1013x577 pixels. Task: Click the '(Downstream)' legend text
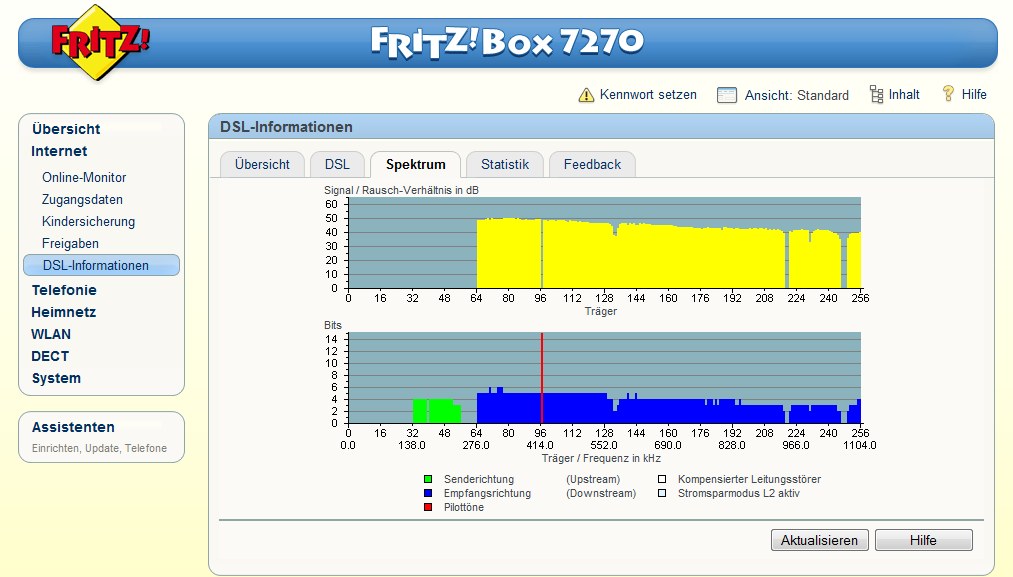601,493
